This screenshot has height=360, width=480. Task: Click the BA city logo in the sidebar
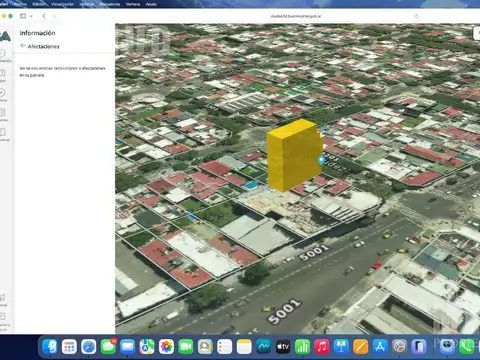(5, 36)
